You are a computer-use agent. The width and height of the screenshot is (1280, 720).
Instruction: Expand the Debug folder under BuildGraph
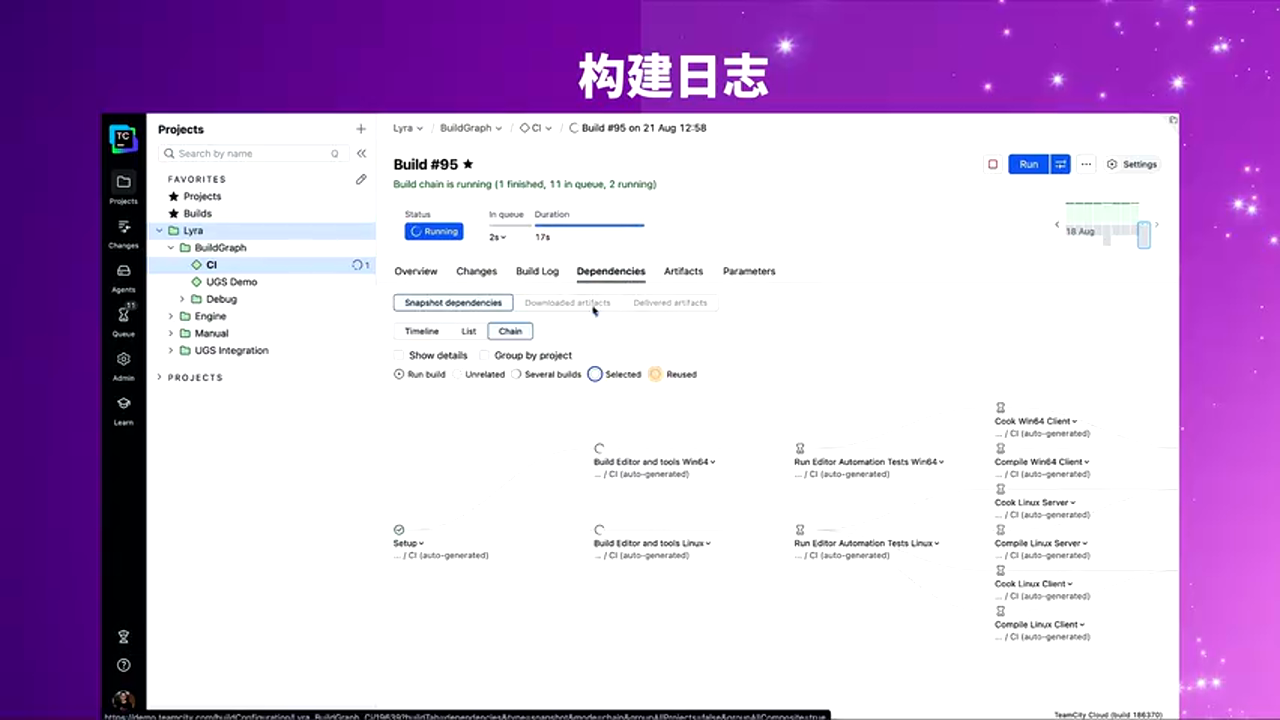(x=182, y=299)
